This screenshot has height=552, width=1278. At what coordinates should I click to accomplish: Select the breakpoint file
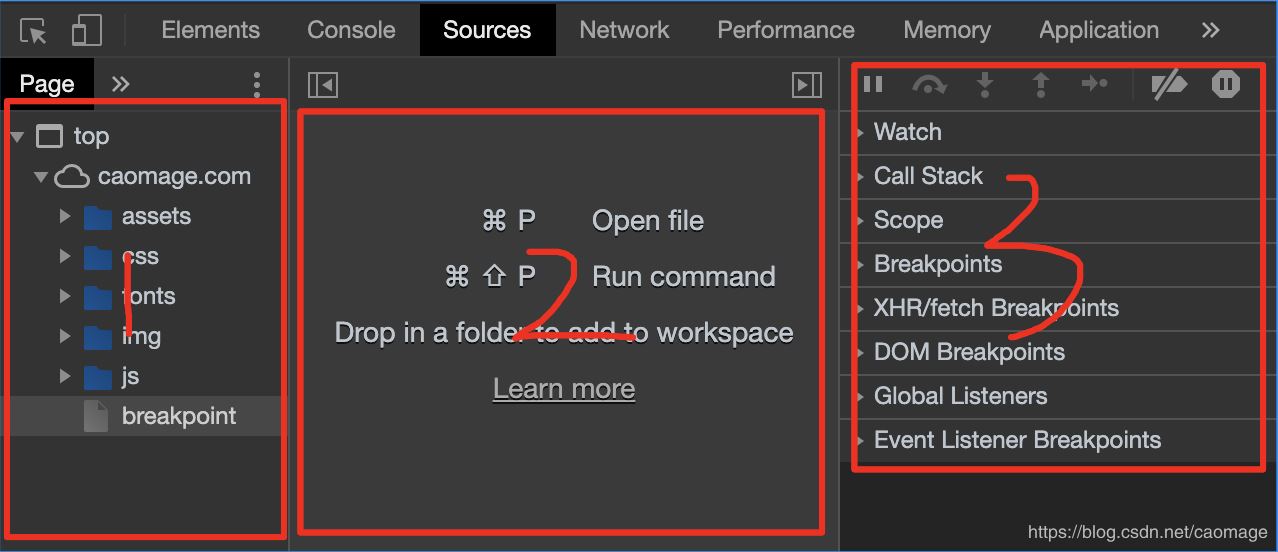click(178, 416)
